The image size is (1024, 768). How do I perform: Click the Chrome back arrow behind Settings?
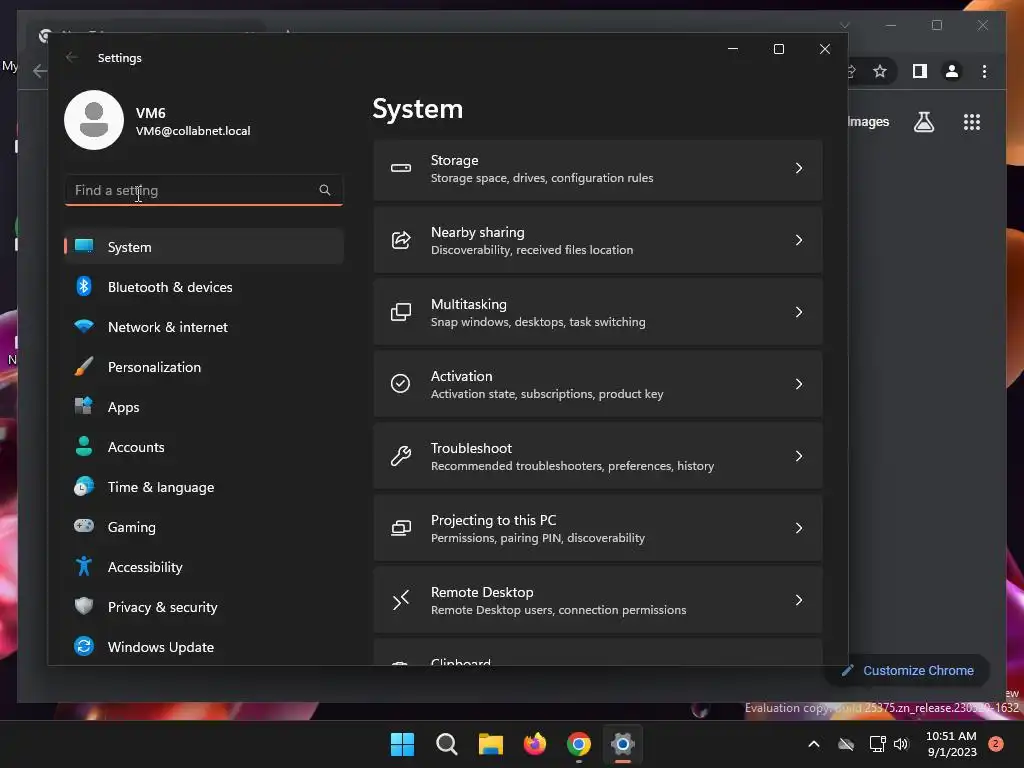39,71
